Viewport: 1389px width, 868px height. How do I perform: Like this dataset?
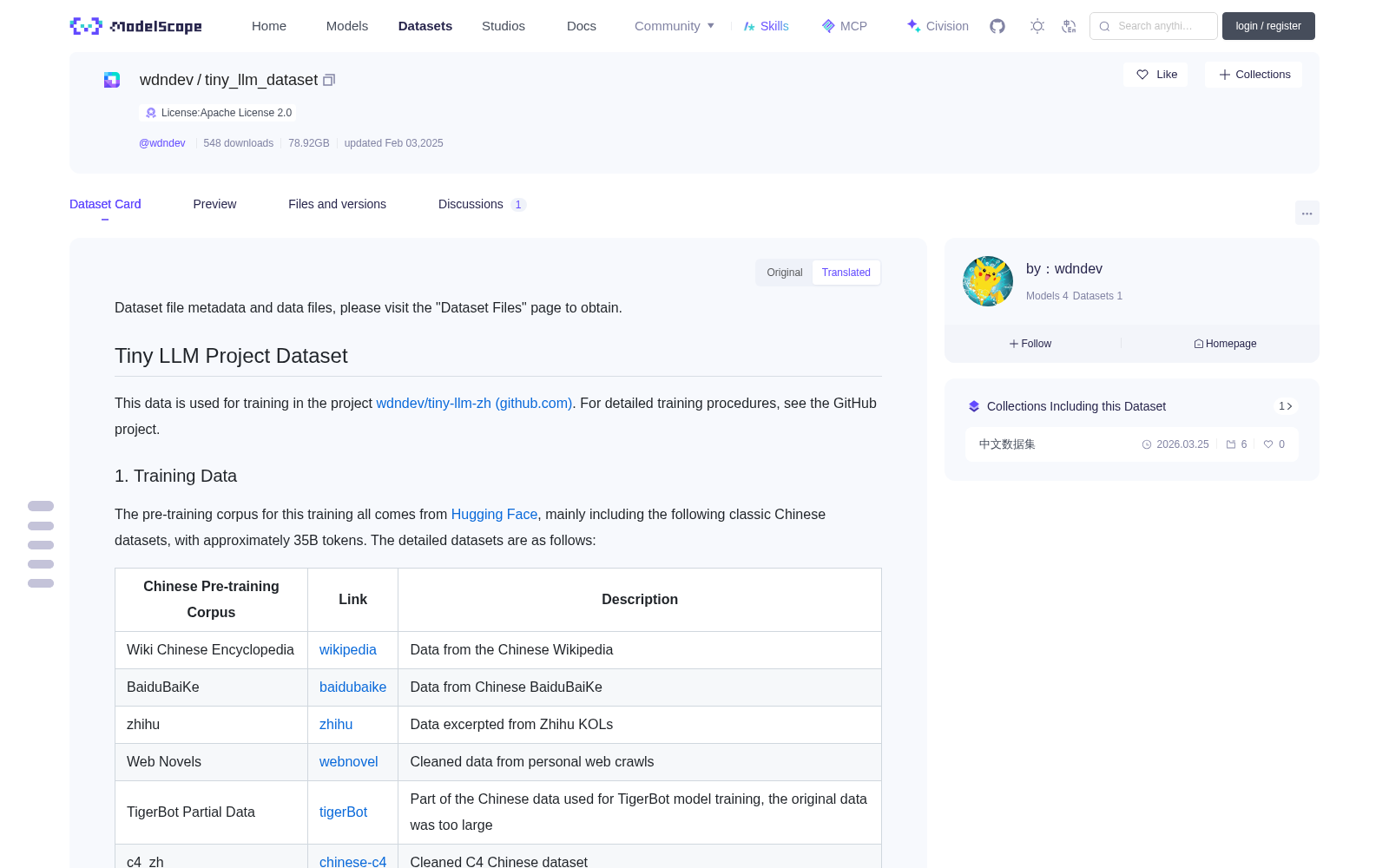[1156, 75]
